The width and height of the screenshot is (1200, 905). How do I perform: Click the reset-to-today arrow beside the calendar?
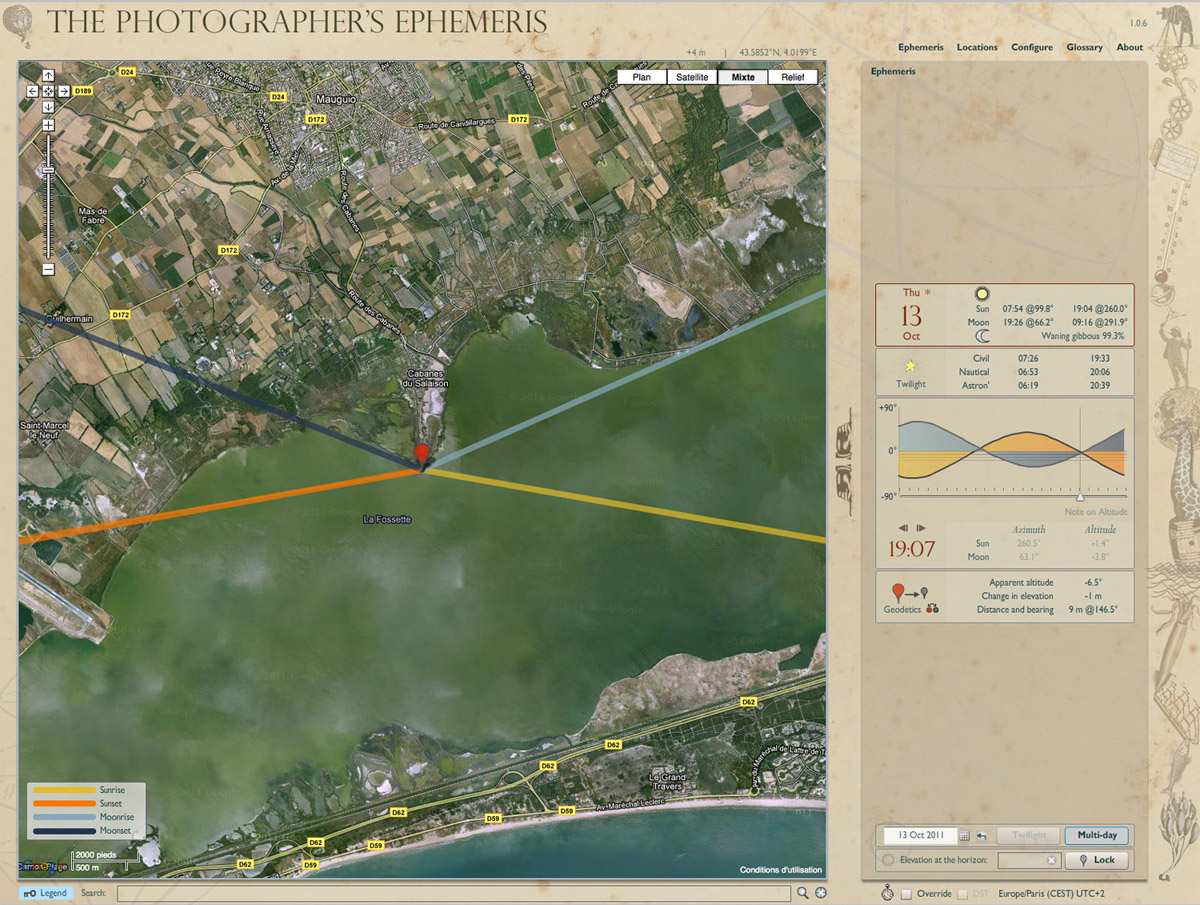[x=982, y=835]
